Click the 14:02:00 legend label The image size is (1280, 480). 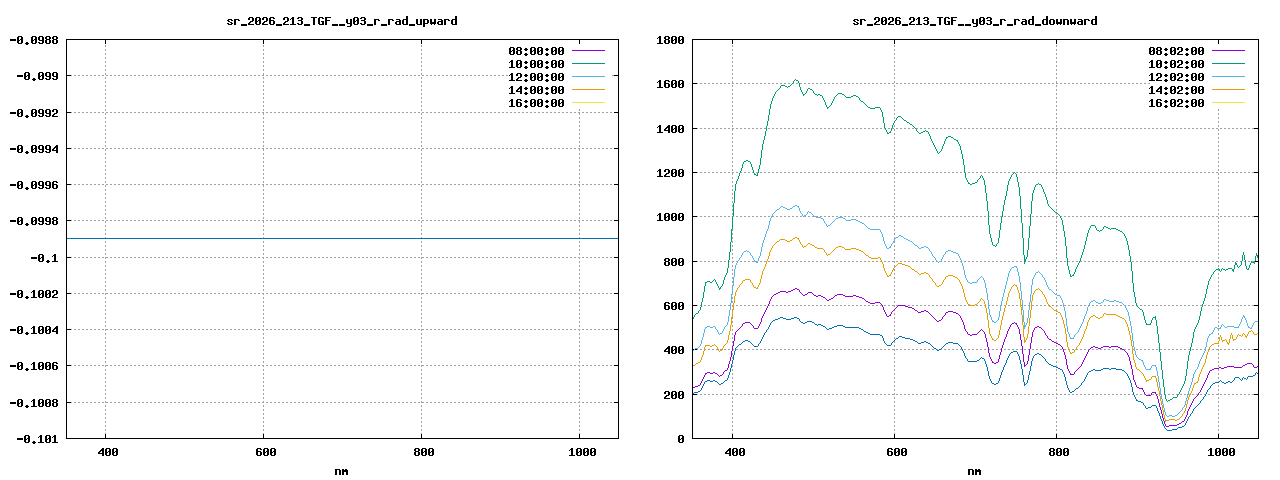(x=1176, y=89)
